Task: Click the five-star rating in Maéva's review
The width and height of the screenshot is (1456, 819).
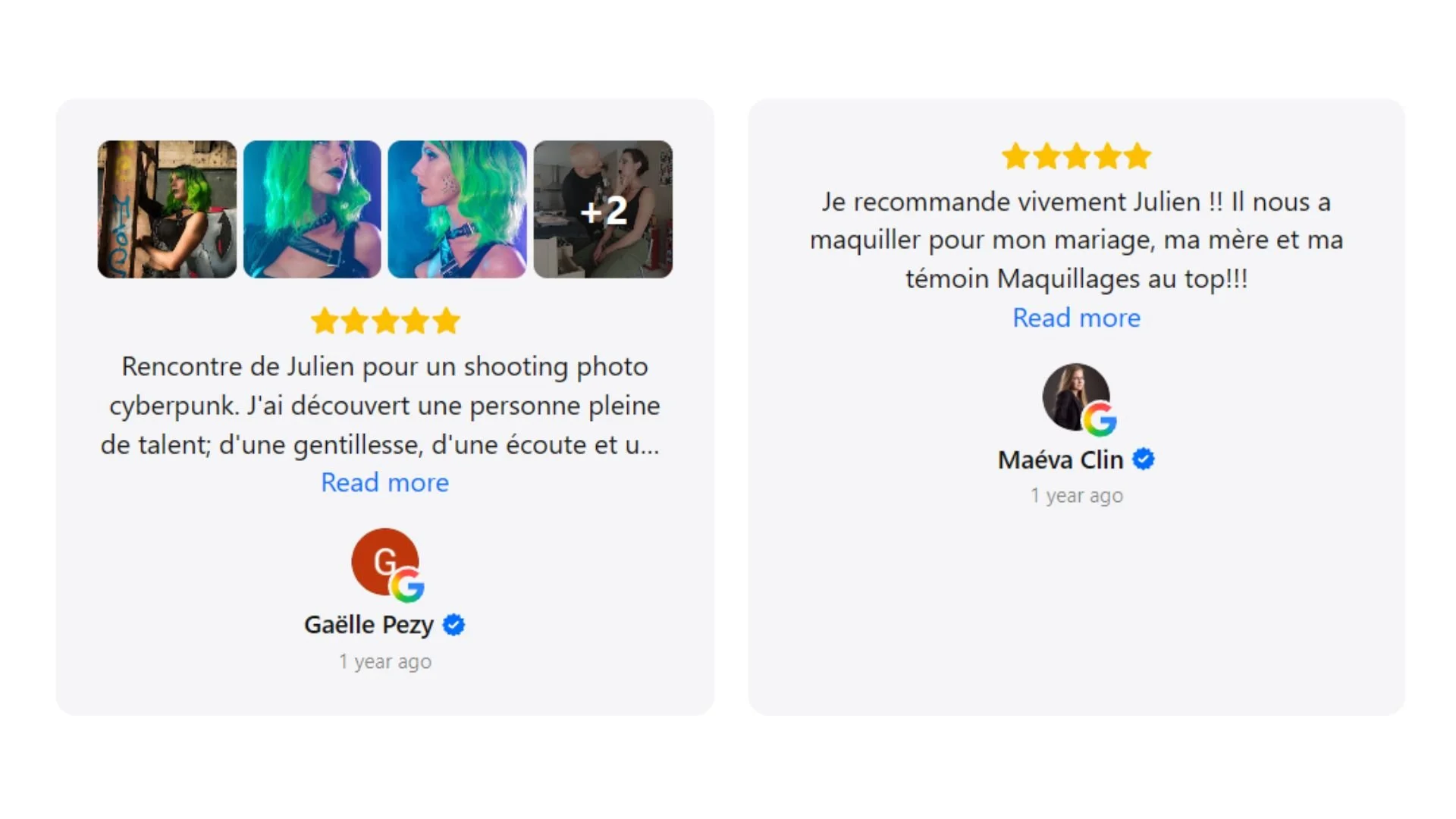Action: (x=1076, y=156)
